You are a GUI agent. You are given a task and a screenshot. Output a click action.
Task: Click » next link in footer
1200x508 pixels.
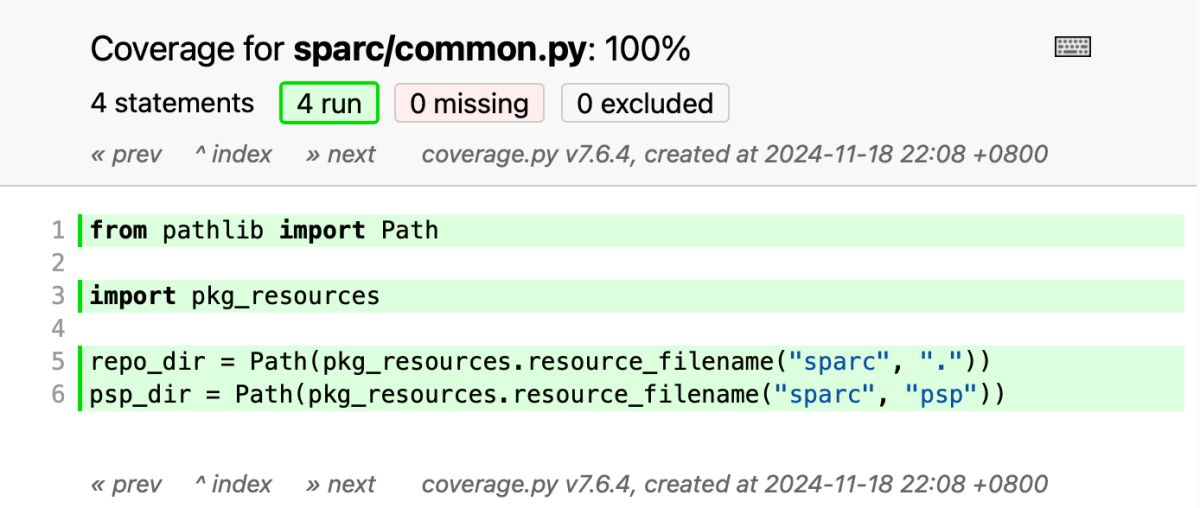[x=341, y=484]
